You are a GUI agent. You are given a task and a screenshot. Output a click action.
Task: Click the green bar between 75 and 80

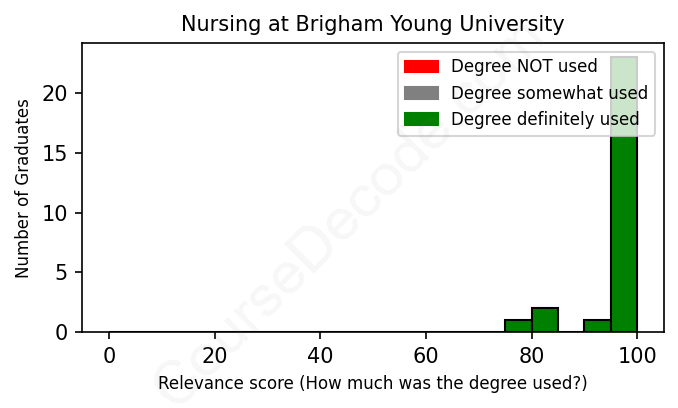518,326
